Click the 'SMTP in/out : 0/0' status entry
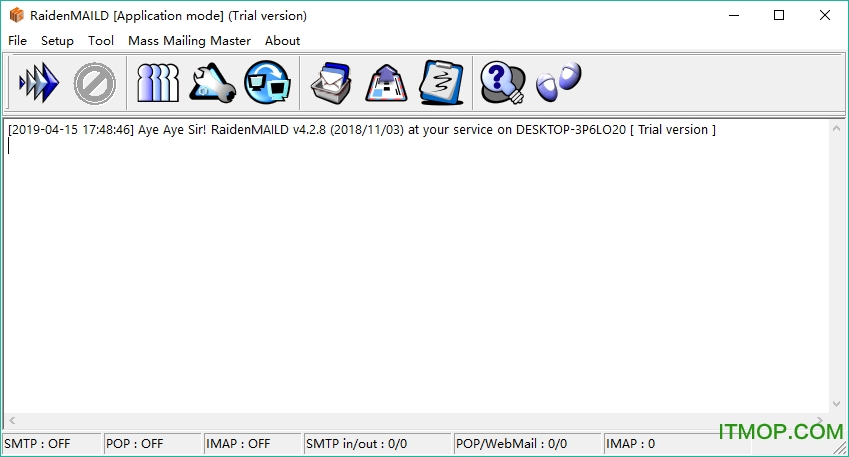The width and height of the screenshot is (849, 457). pyautogui.click(x=377, y=444)
